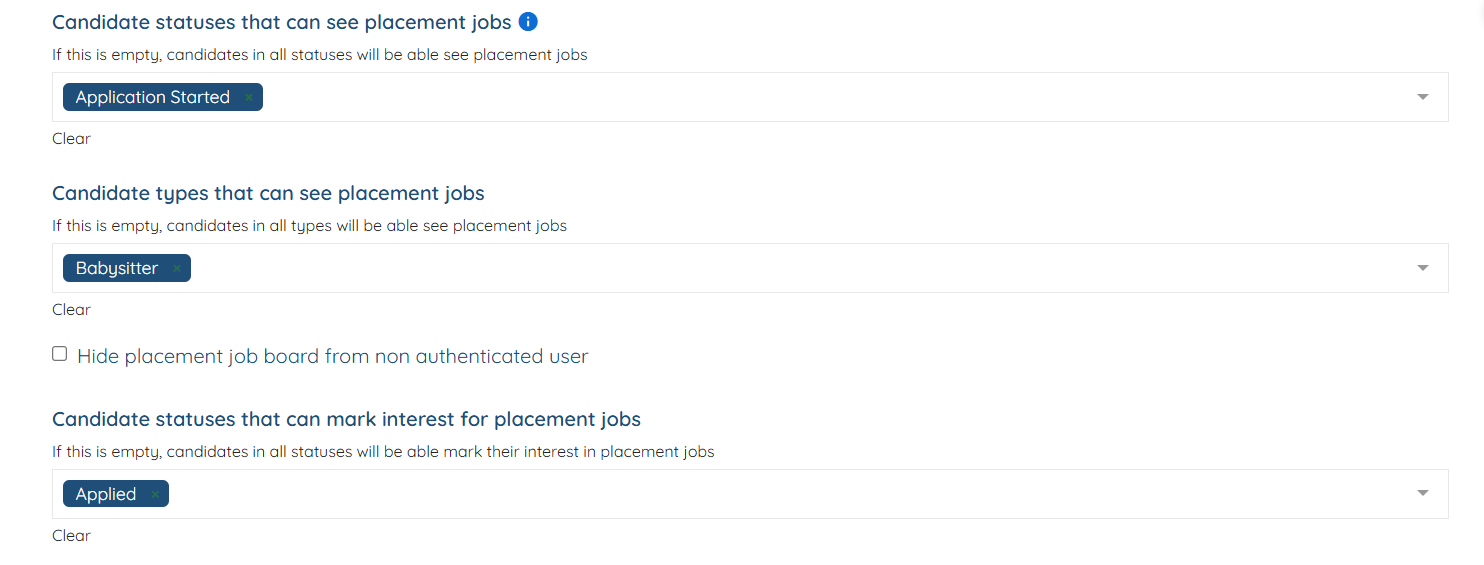Click the 'Candidate statuses that can mark interest' heading
This screenshot has width=1484, height=565.
tap(346, 419)
